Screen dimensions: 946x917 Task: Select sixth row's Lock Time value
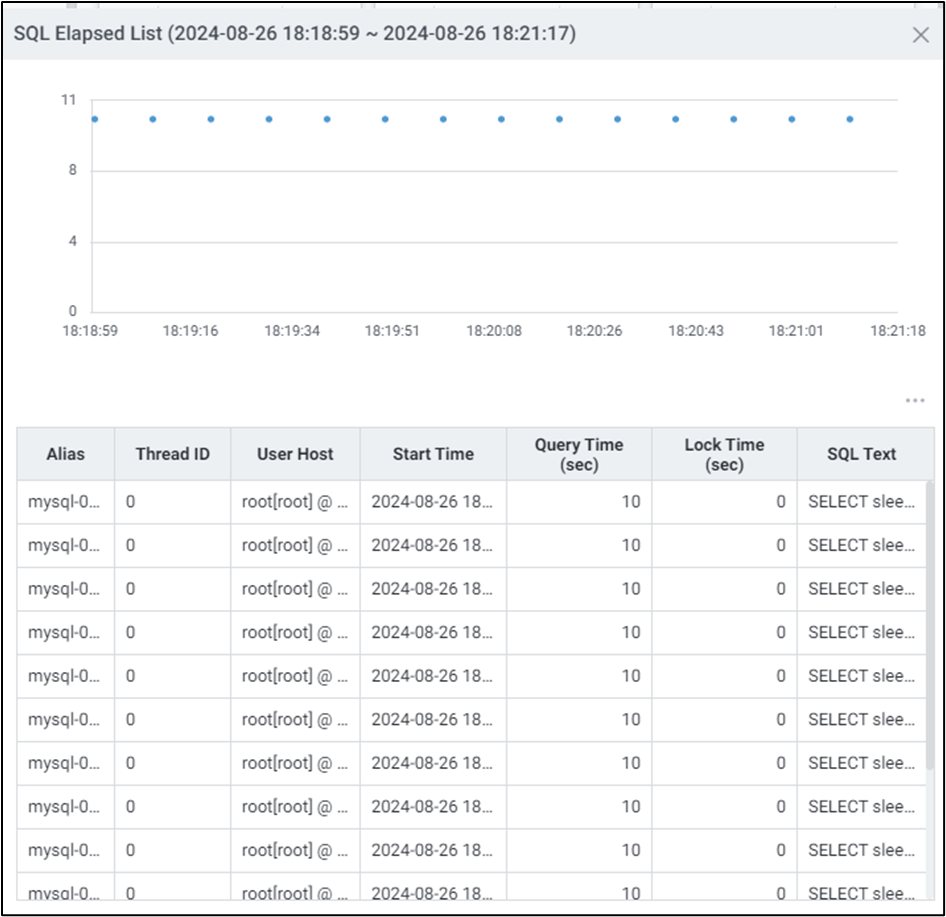pos(724,720)
